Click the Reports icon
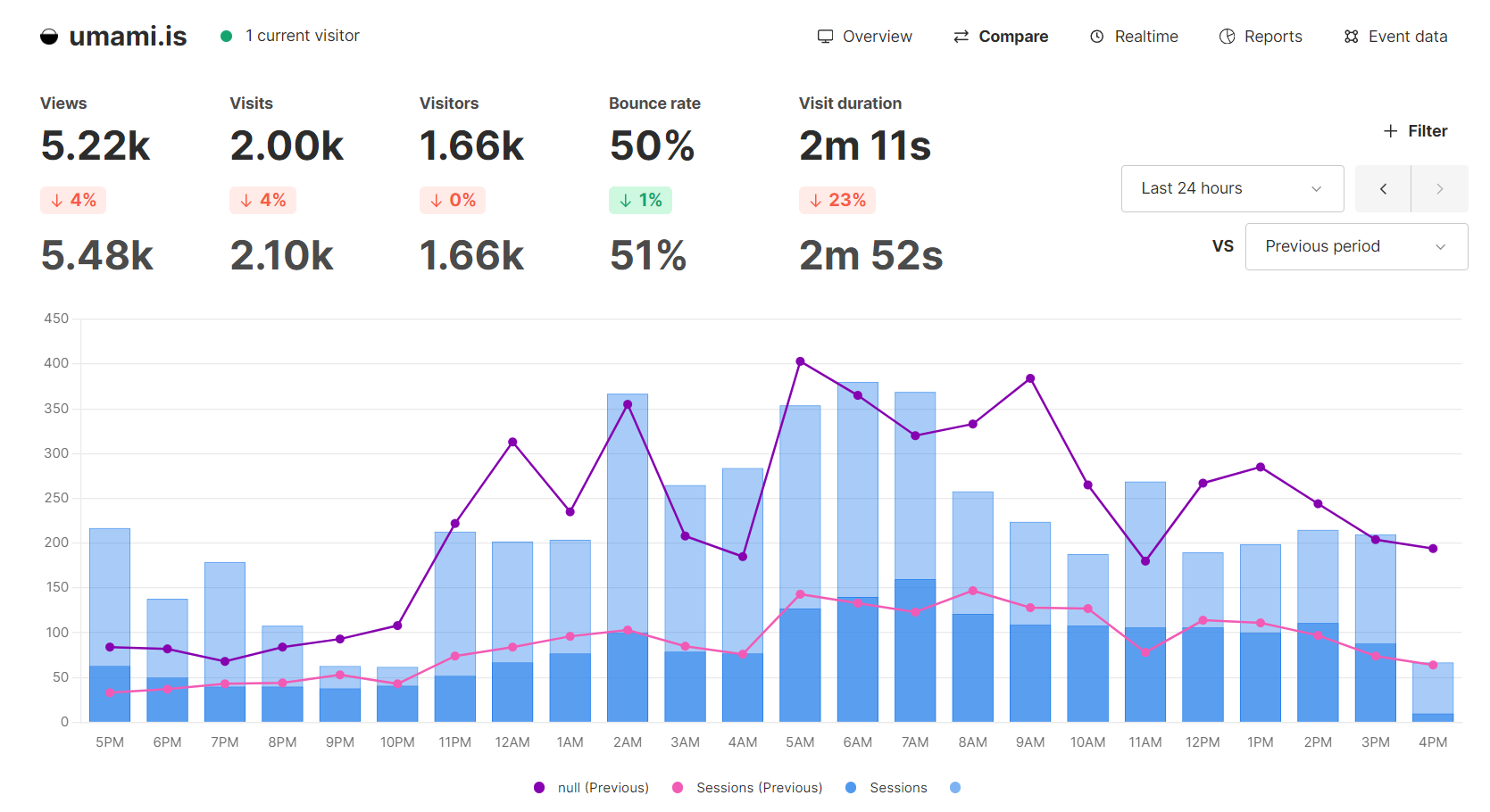This screenshot has height=812, width=1490. click(1225, 36)
